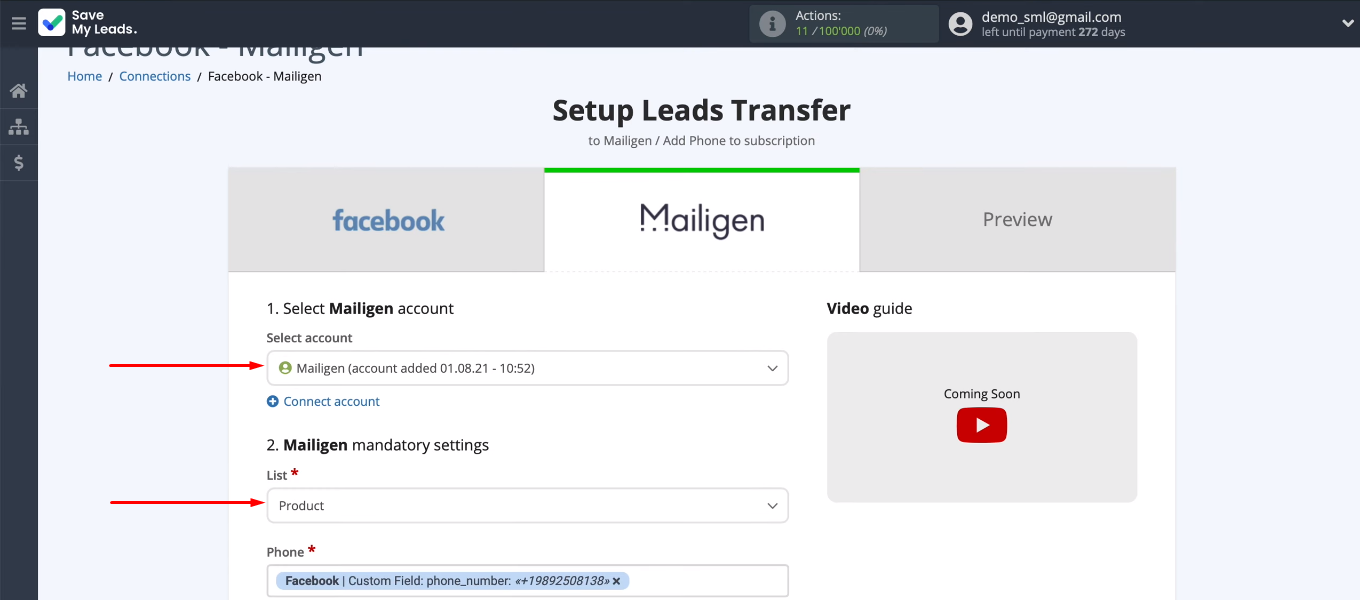Click the actions info icon
Viewport: 1360px width, 600px height.
[772, 24]
